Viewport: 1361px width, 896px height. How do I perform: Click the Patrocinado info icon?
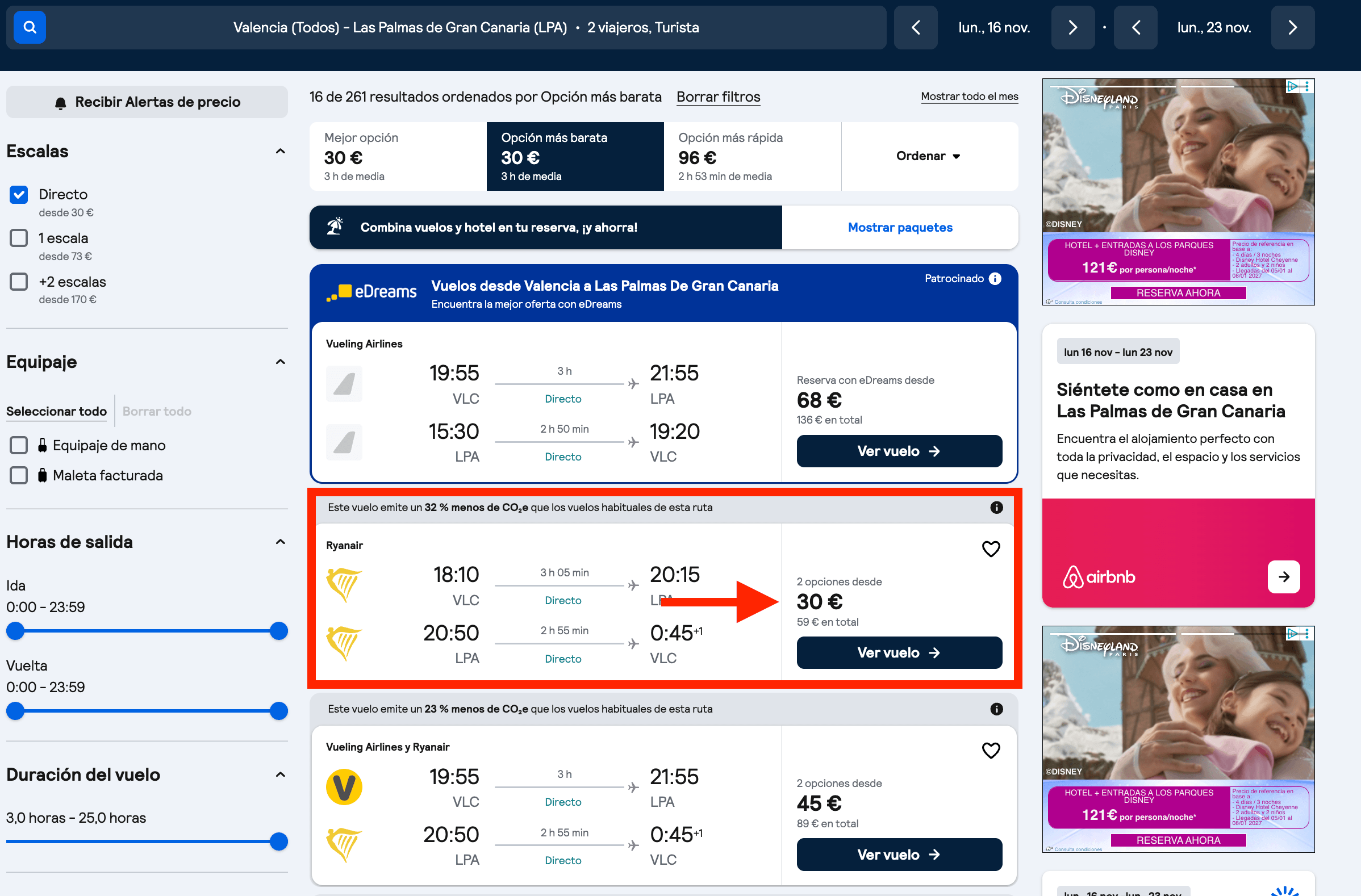pyautogui.click(x=995, y=278)
